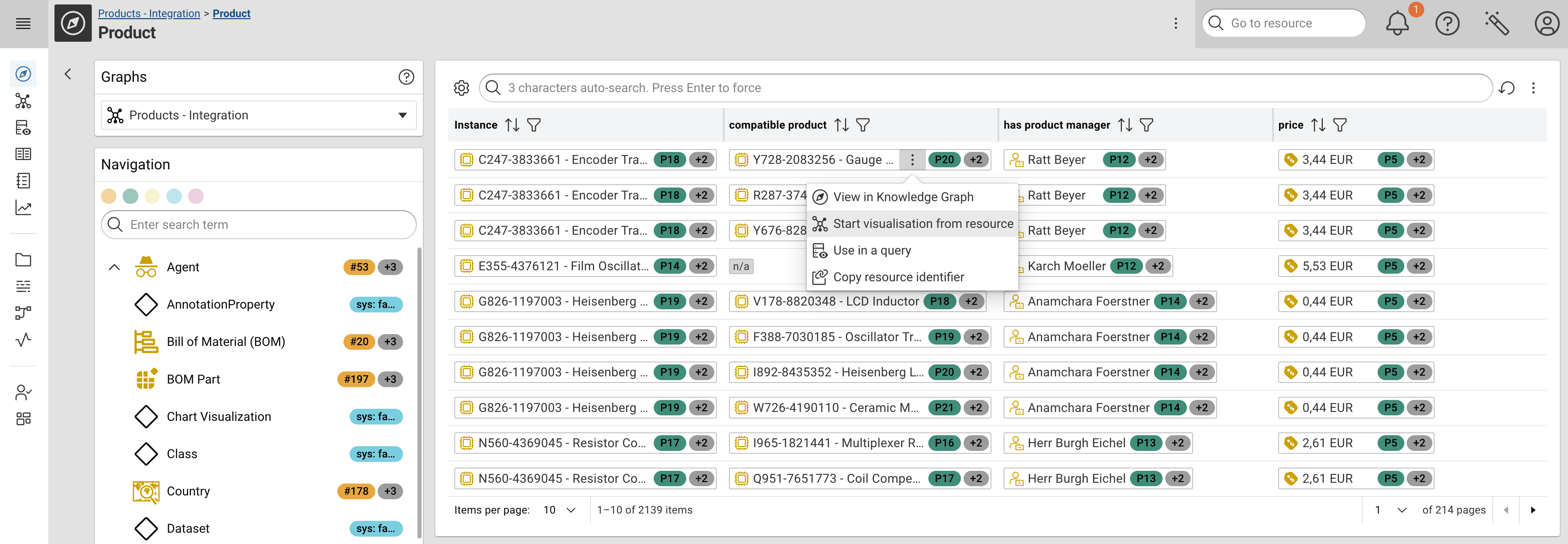Viewport: 1568px width, 544px height.
Task: Open the Knowledge Graph compass icon in sidebar
Action: point(23,74)
